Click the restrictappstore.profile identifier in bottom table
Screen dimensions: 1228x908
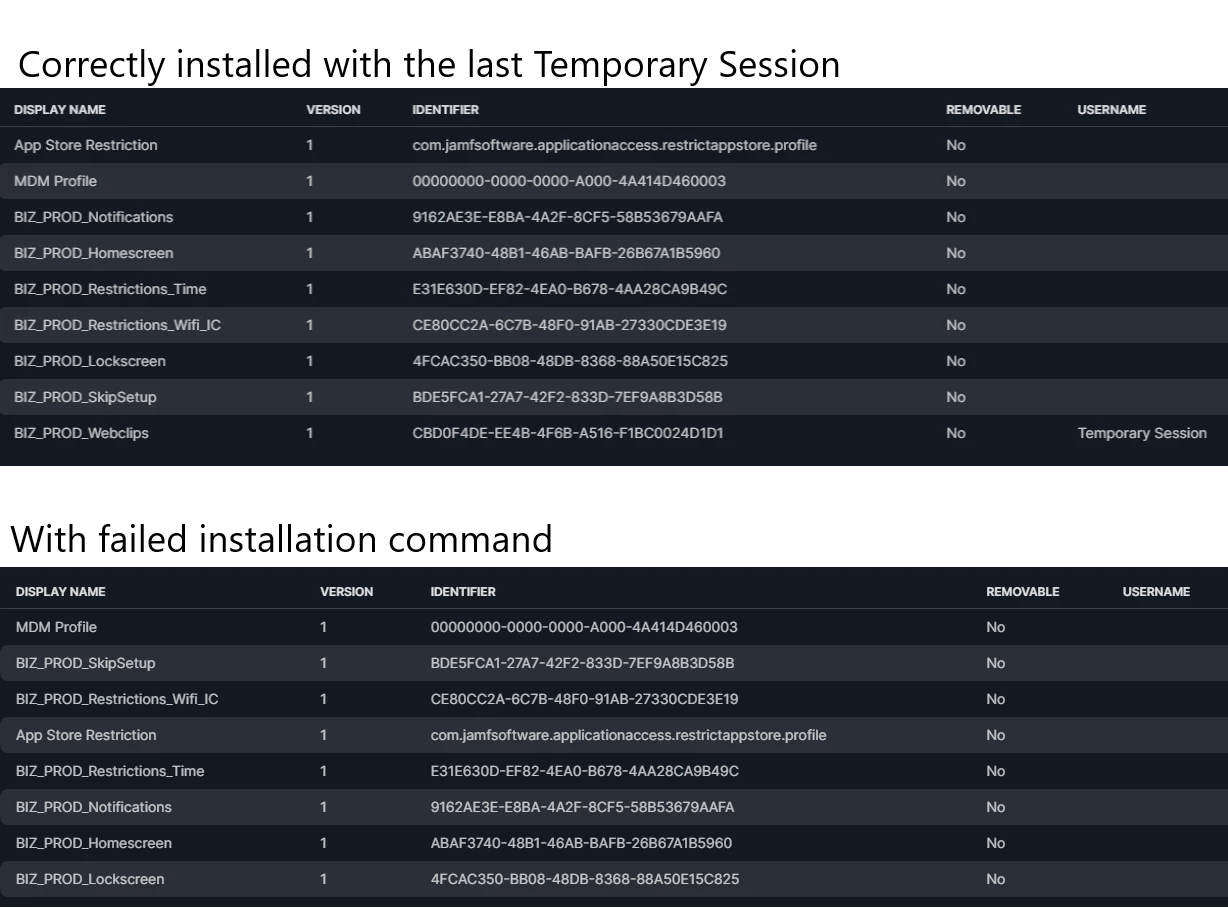coord(628,735)
